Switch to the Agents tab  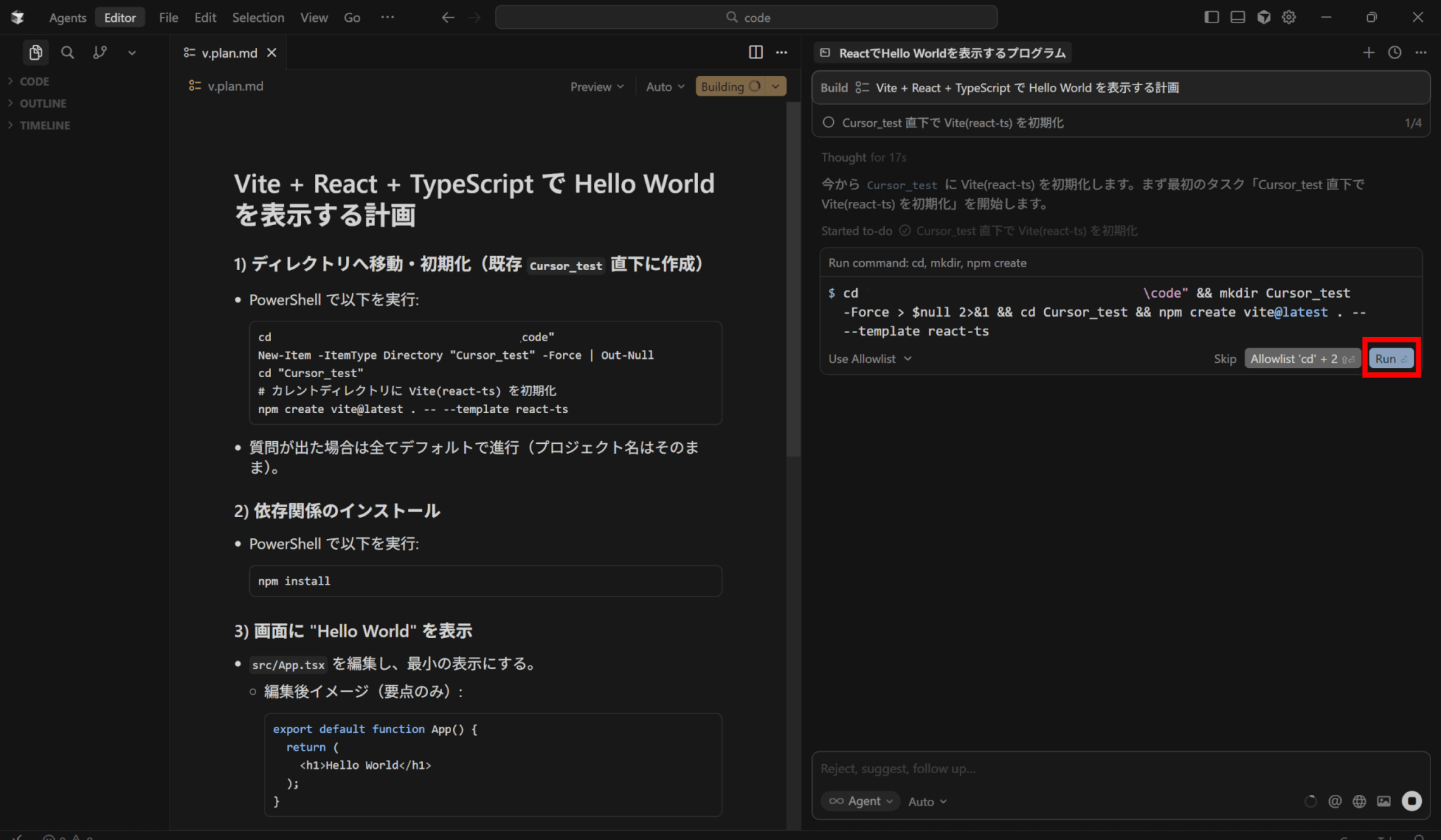[68, 18]
